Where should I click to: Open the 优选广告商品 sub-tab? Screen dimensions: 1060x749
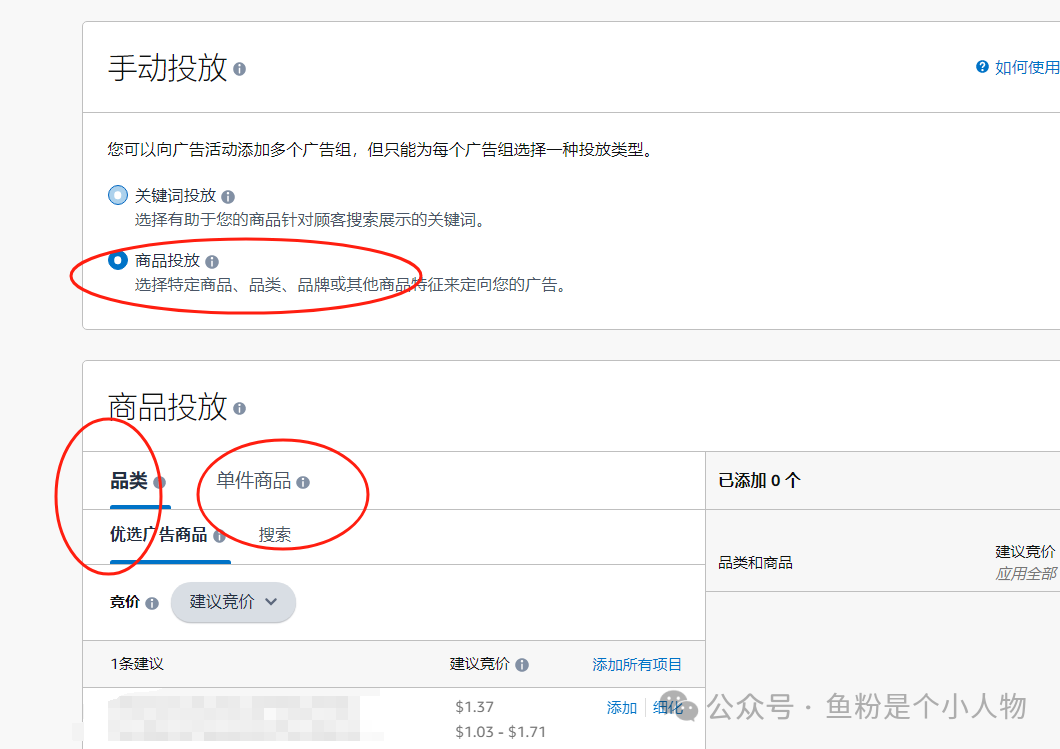click(159, 535)
